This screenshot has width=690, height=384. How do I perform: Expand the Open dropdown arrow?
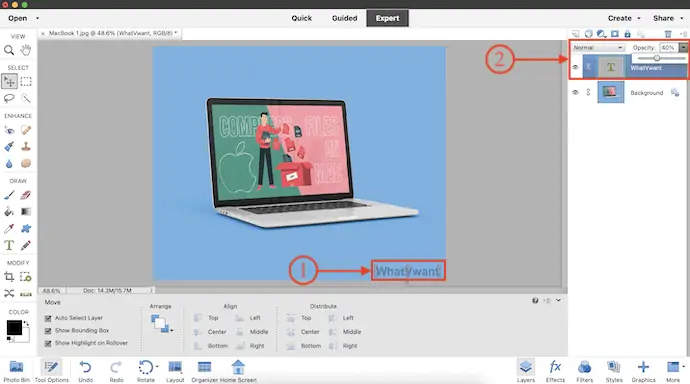(x=37, y=18)
